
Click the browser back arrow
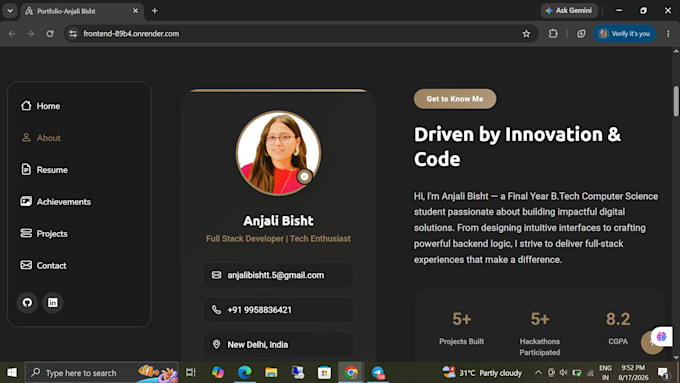(x=12, y=33)
